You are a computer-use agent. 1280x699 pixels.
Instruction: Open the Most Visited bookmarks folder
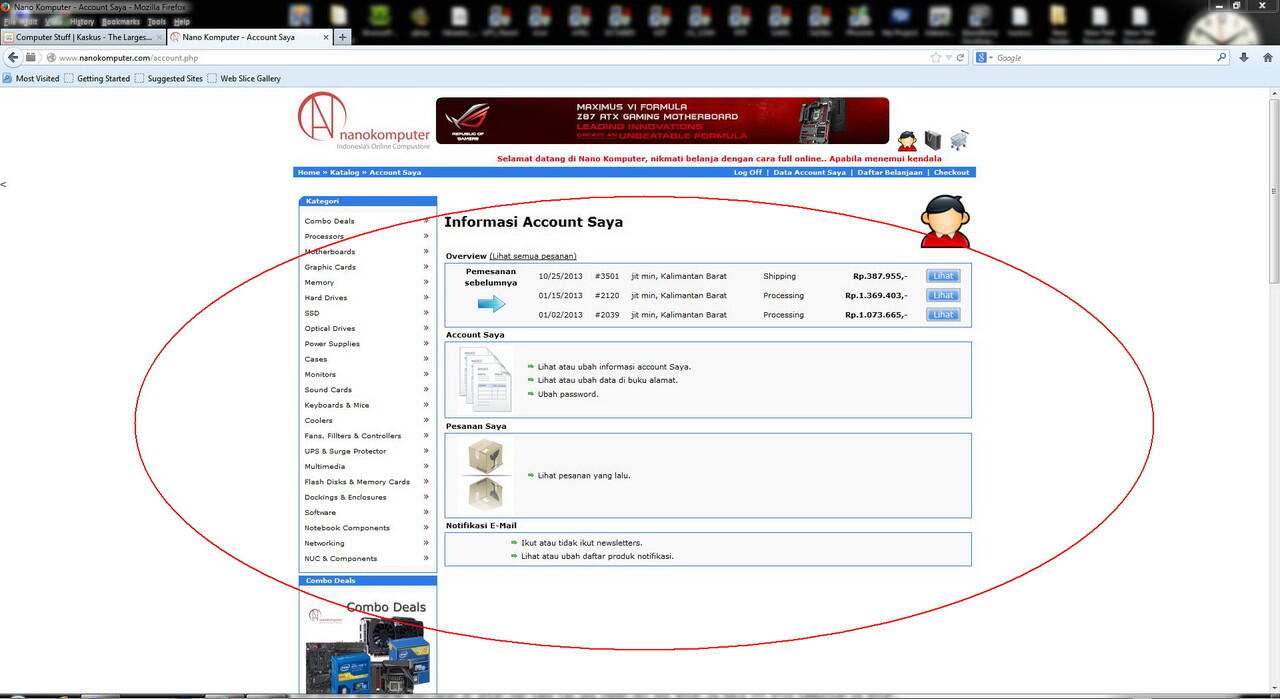[31, 78]
